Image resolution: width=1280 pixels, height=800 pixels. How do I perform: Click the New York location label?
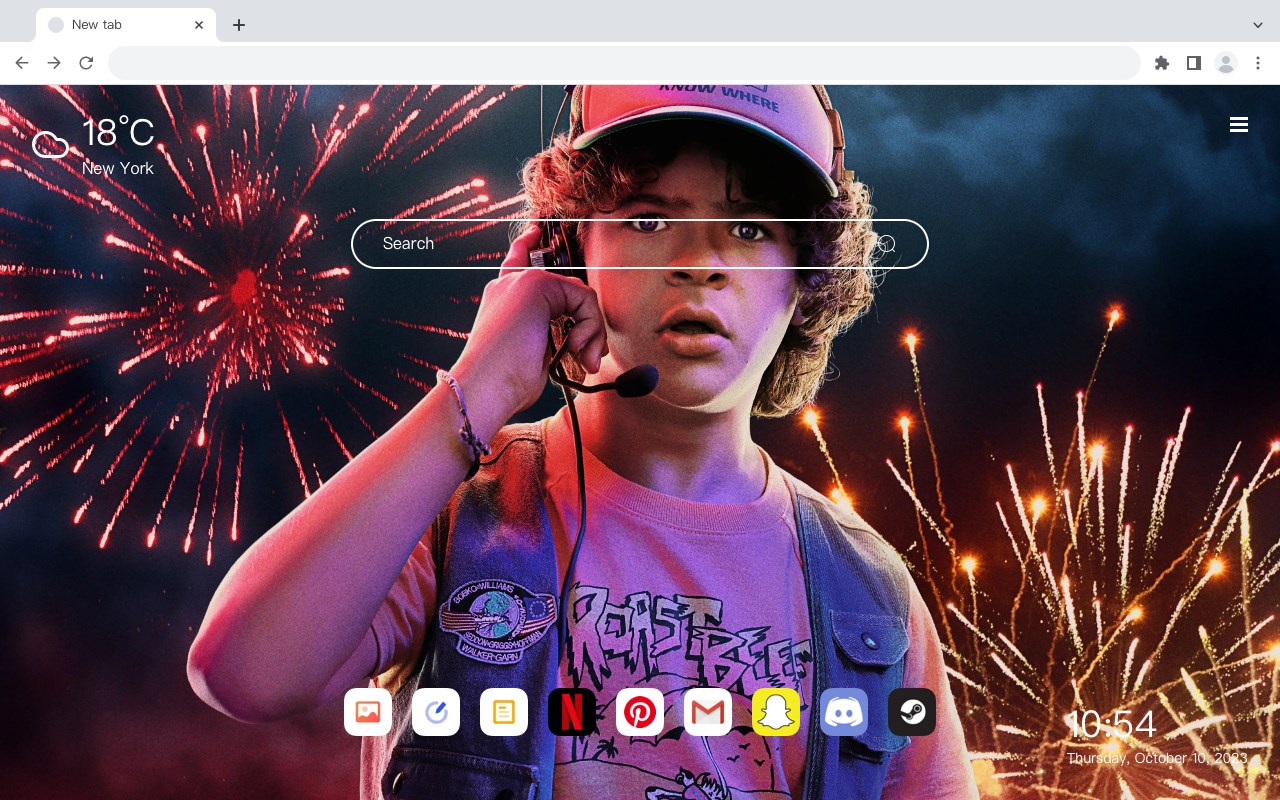pos(118,168)
